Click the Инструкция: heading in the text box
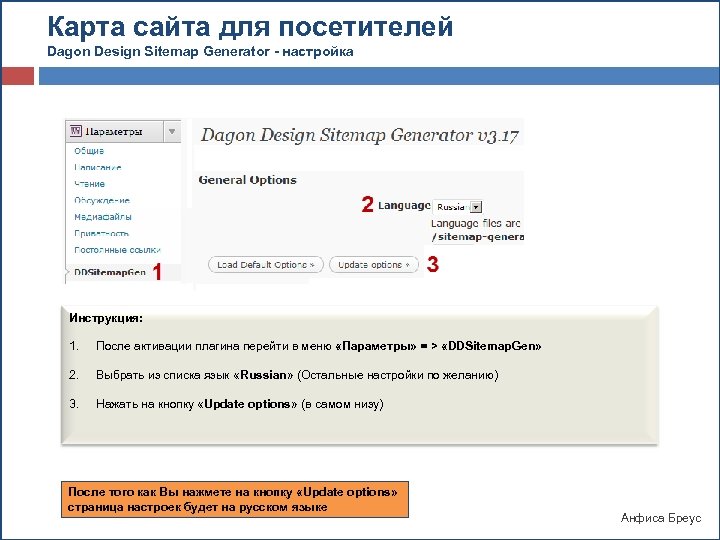This screenshot has height=540, width=720. [x=106, y=318]
